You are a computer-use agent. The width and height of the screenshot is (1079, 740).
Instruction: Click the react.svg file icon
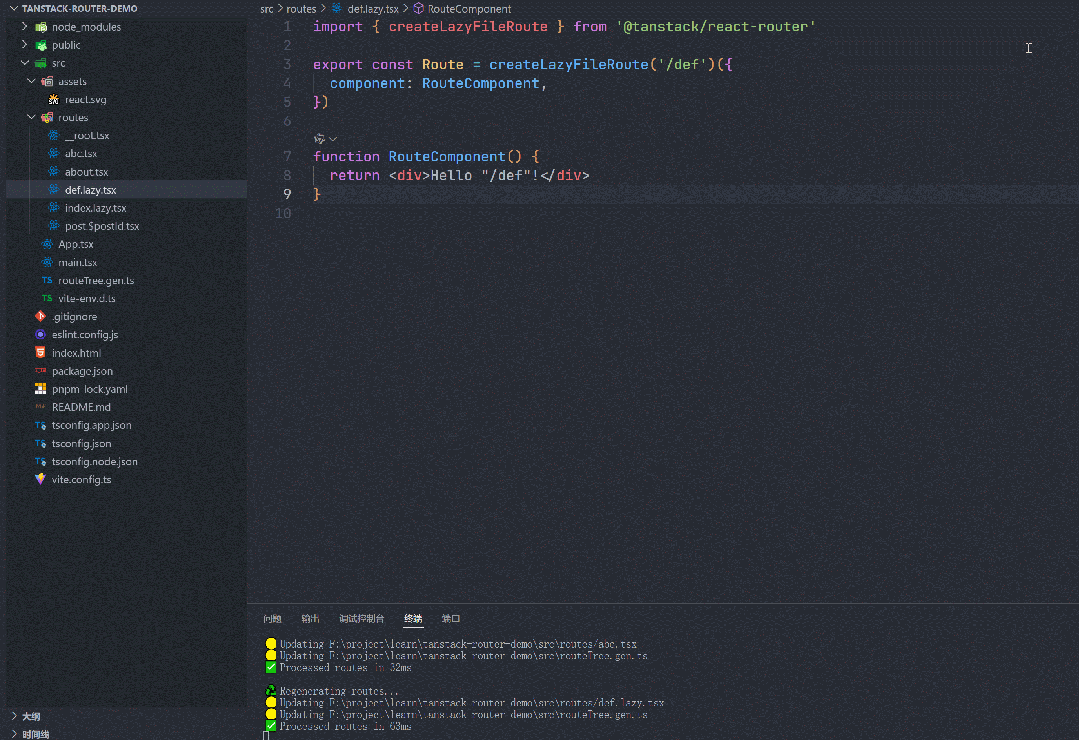pyautogui.click(x=54, y=99)
